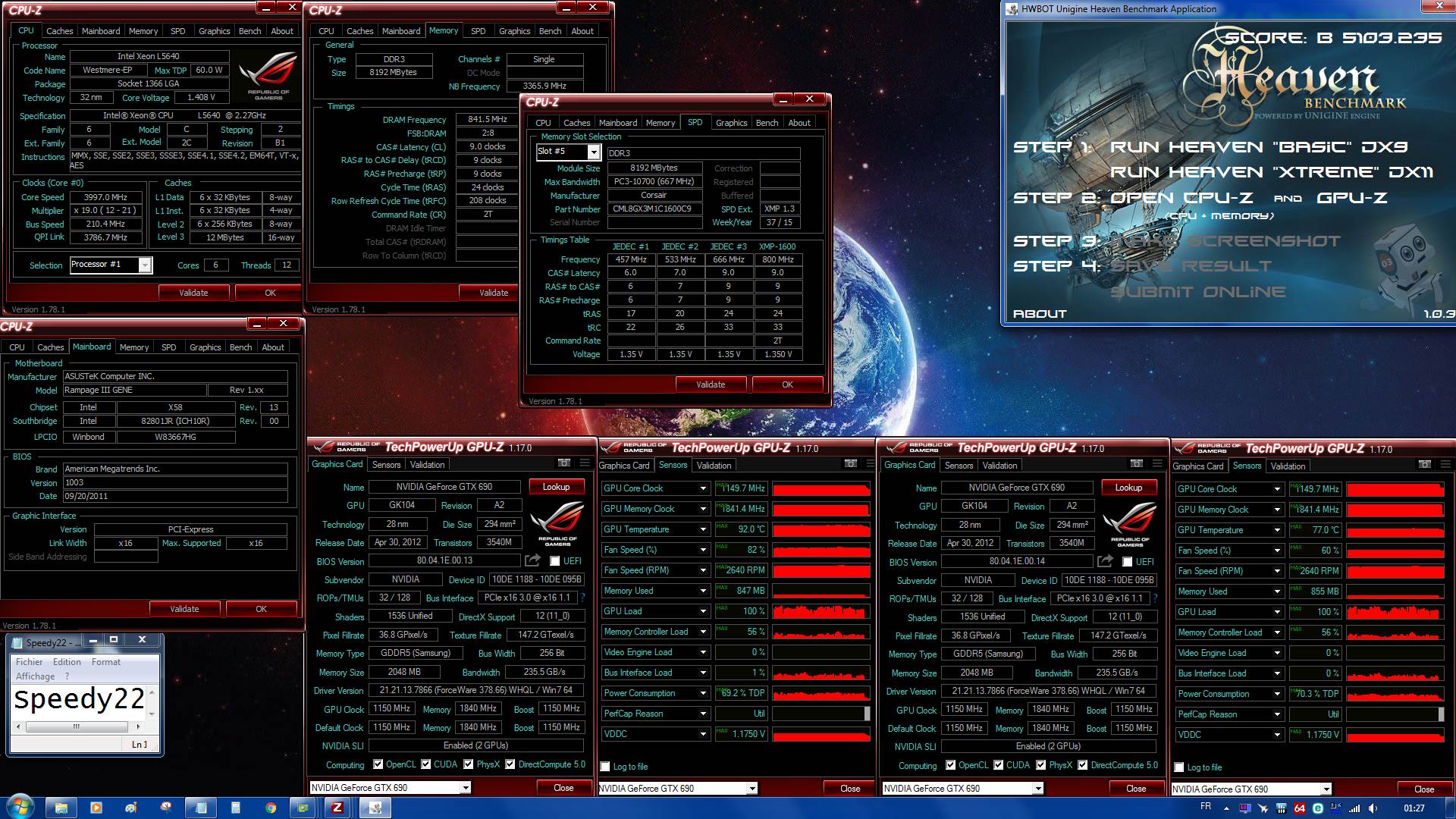This screenshot has height=819, width=1456.
Task: Enable Log to file in the sensors window showing 77.0 °C
Action: tap(1179, 767)
